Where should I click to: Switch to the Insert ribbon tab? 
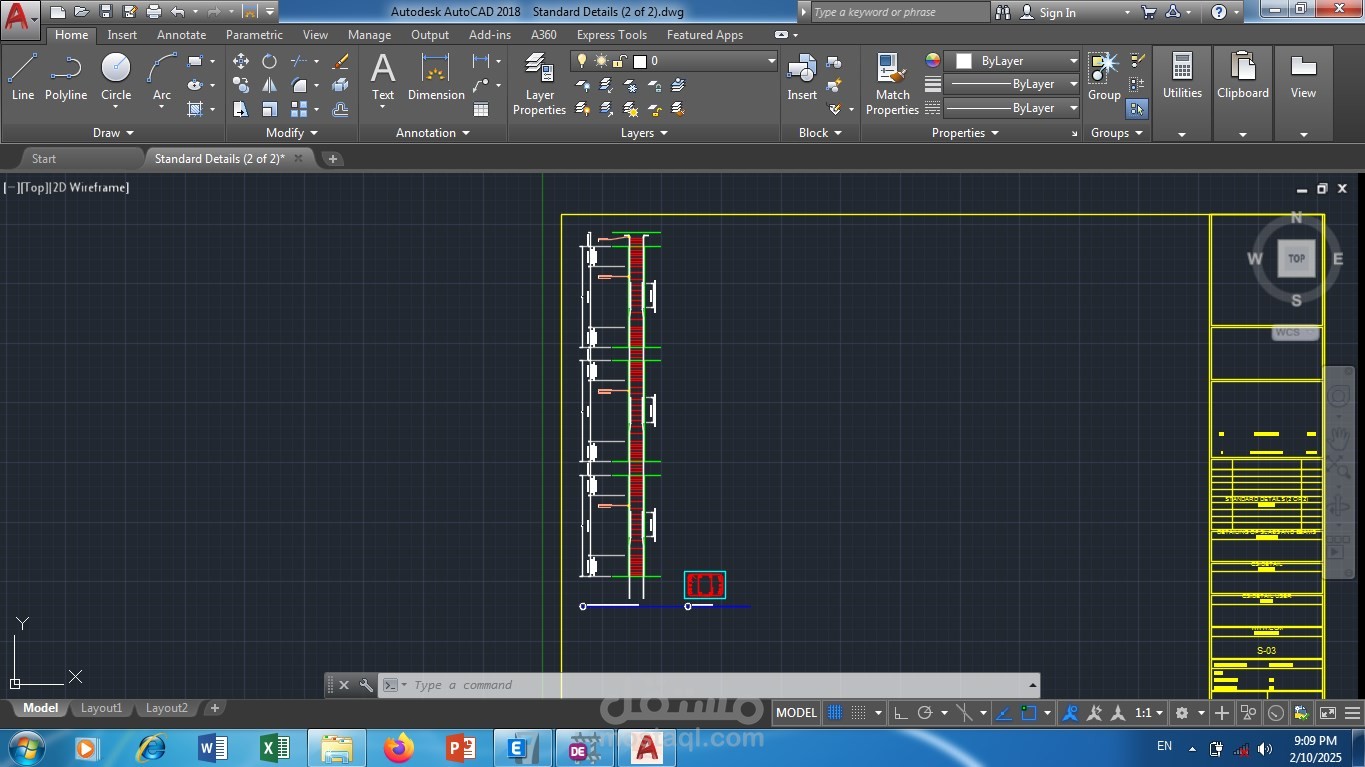122,35
